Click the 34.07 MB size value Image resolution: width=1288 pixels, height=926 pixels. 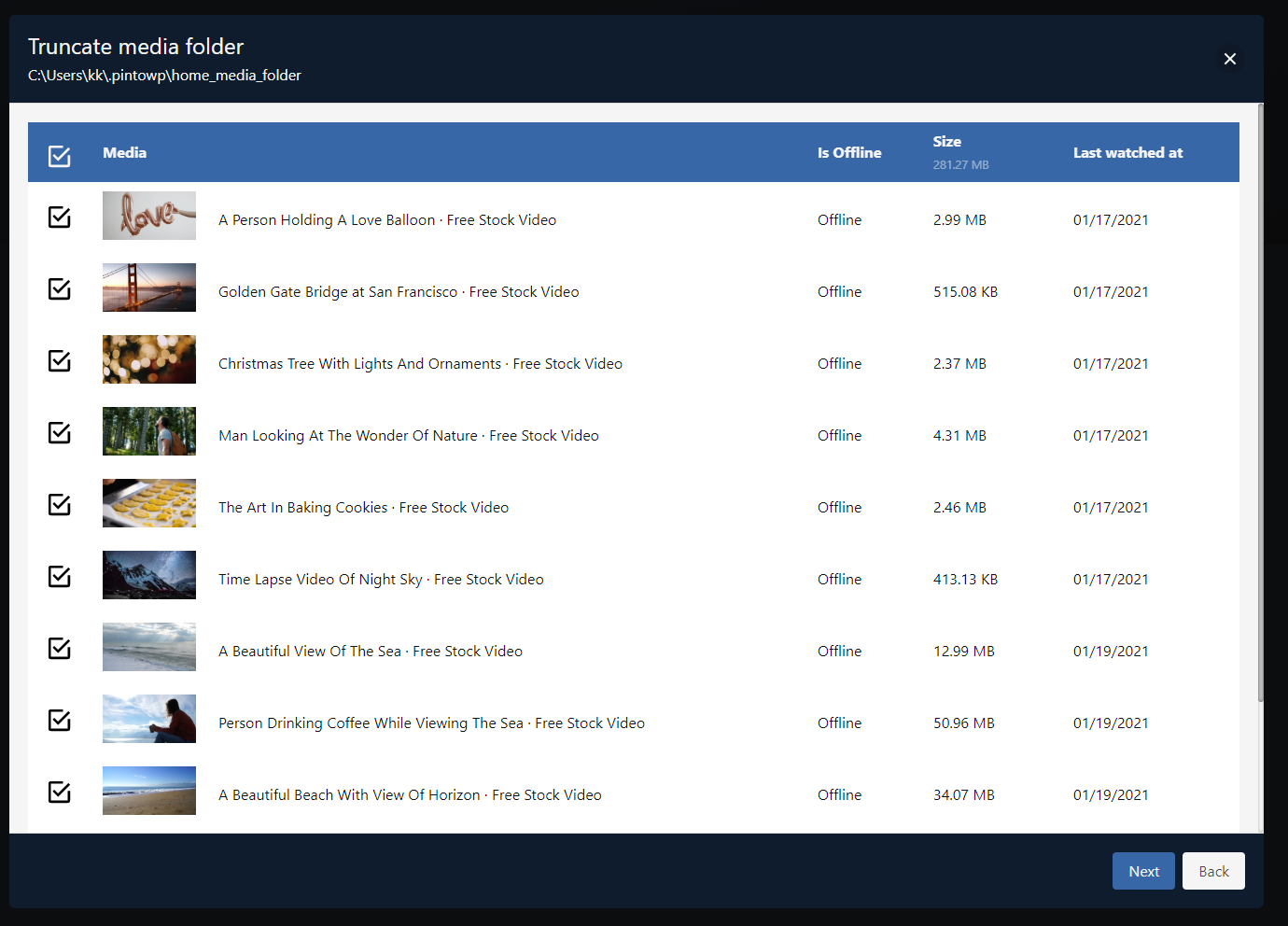click(x=964, y=795)
